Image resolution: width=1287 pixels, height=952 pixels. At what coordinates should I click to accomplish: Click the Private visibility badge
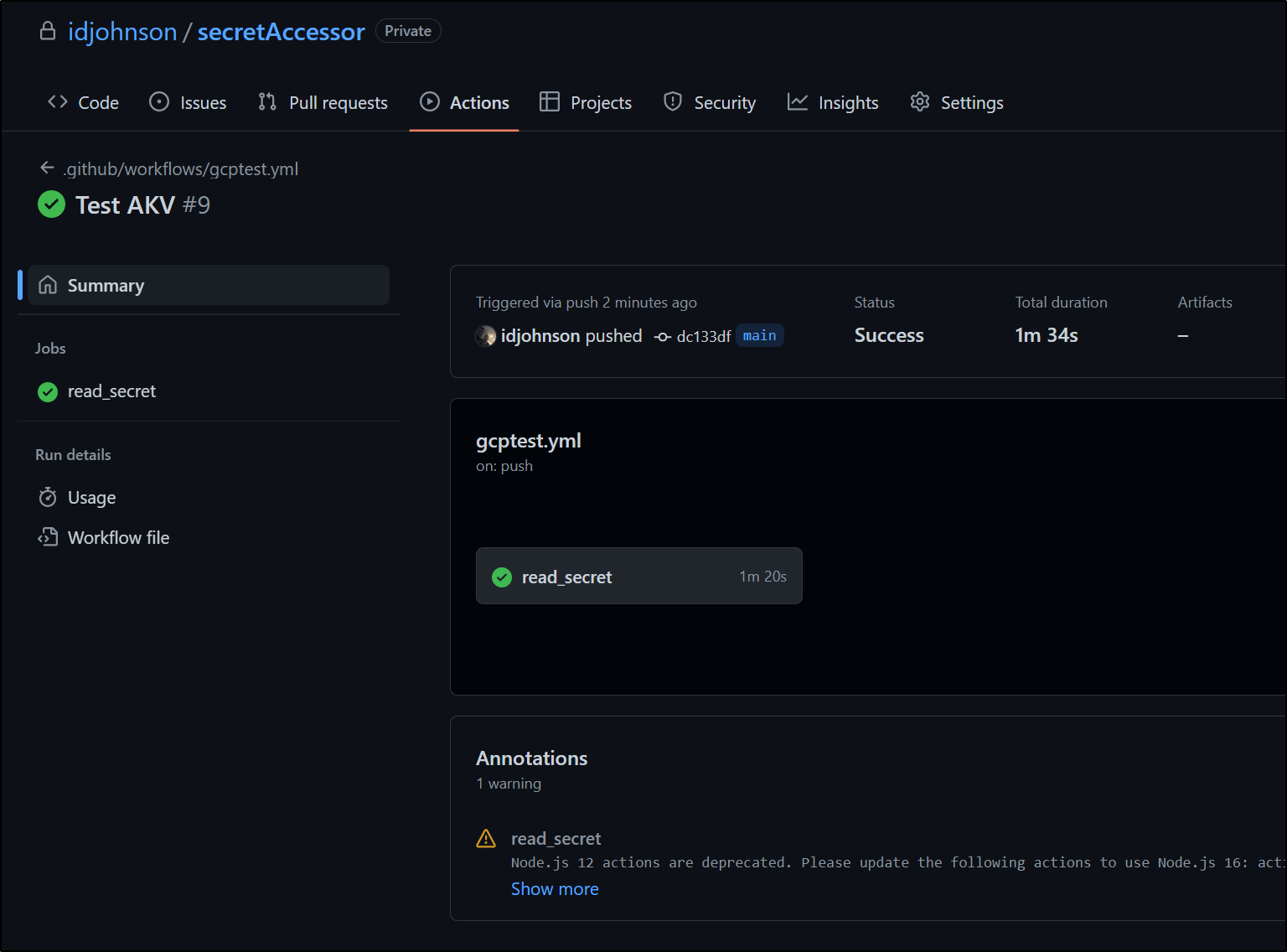[408, 31]
